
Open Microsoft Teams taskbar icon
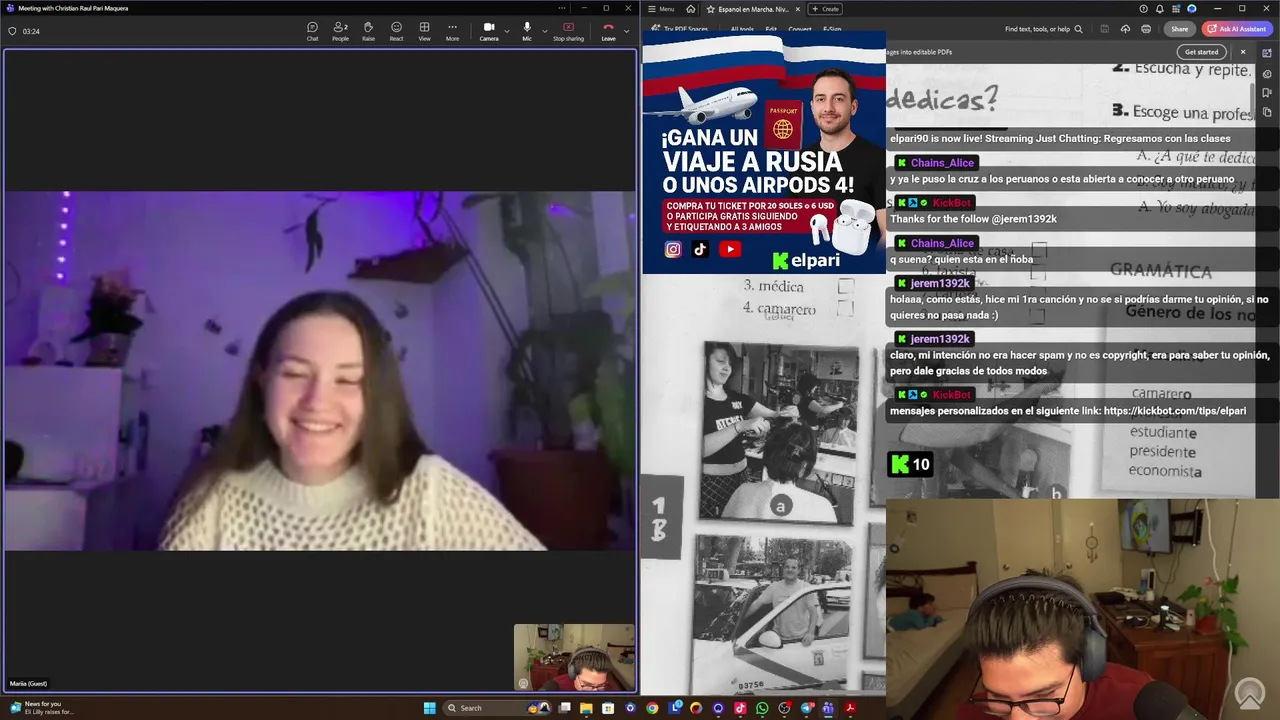coord(827,708)
